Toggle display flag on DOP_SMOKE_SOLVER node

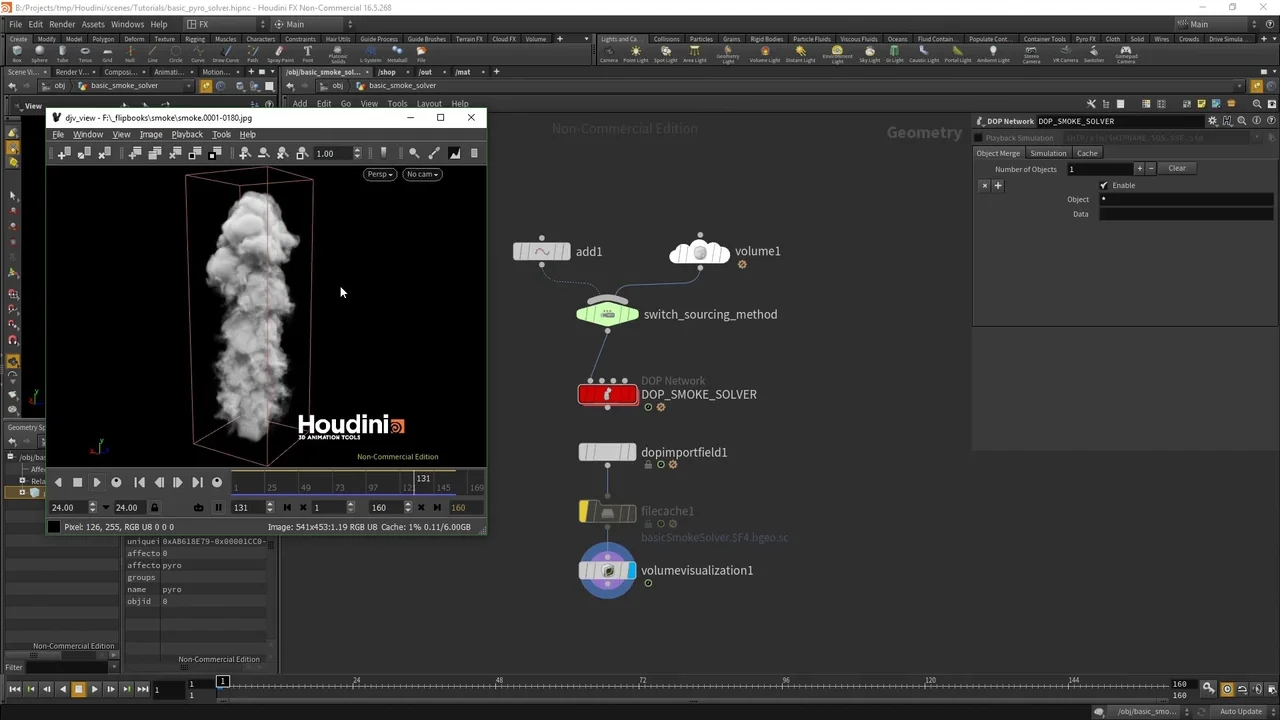point(631,394)
